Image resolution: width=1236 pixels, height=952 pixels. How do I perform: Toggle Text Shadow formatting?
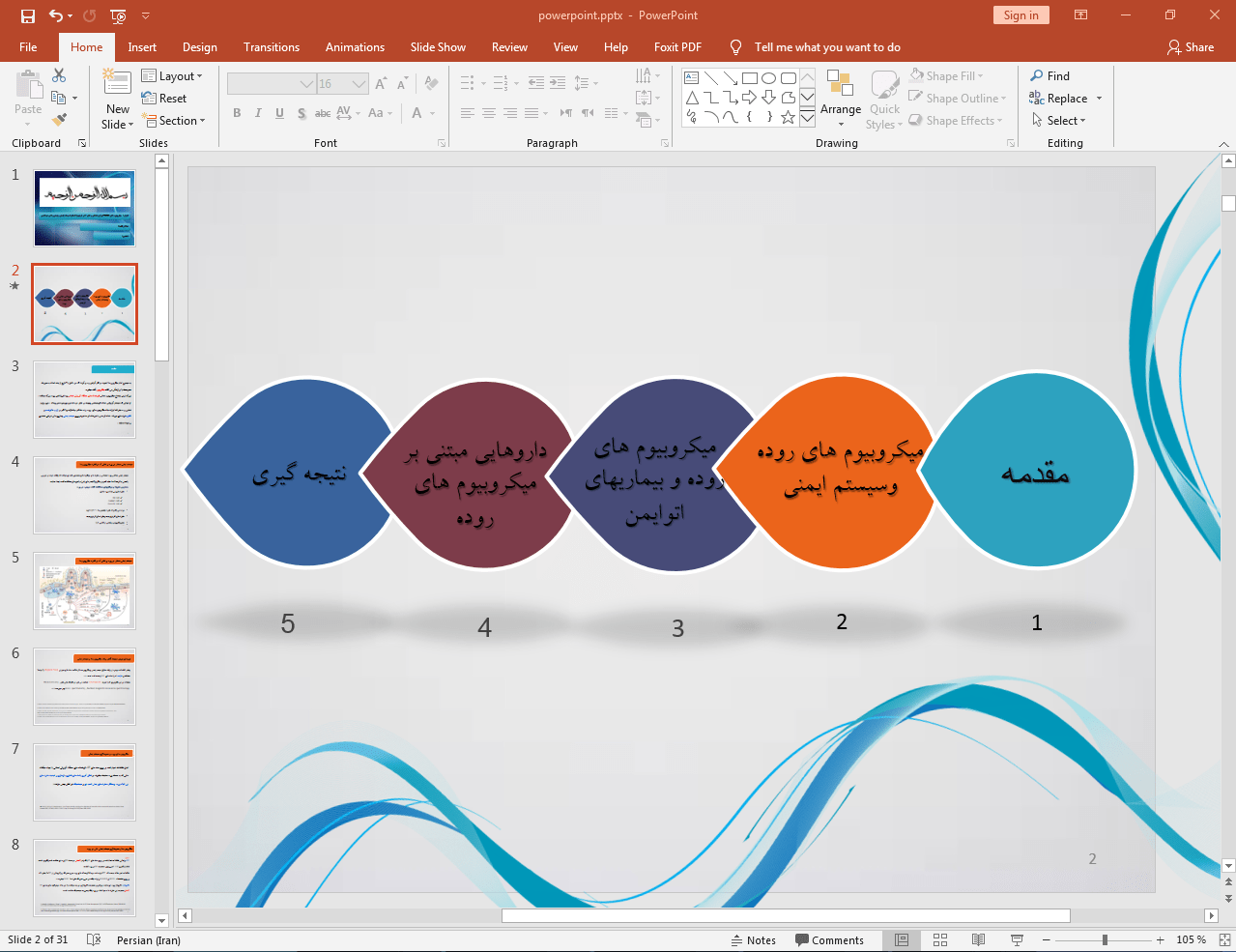[x=302, y=113]
